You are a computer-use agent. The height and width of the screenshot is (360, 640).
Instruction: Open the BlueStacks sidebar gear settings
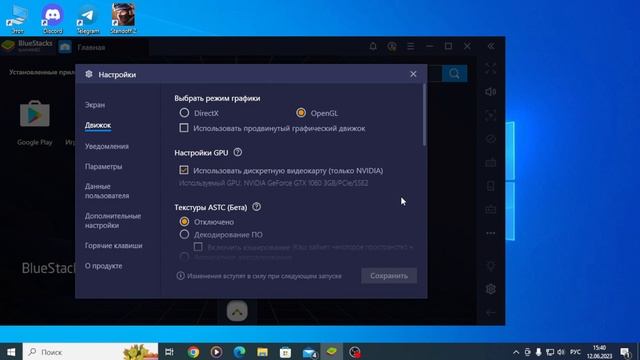[x=491, y=289]
